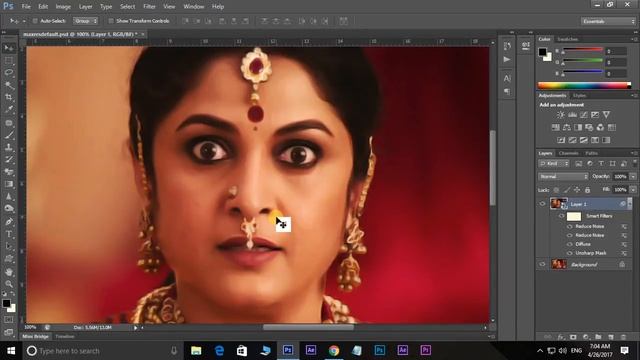
Task: Select the Eyedropper tool
Action: pos(9,110)
